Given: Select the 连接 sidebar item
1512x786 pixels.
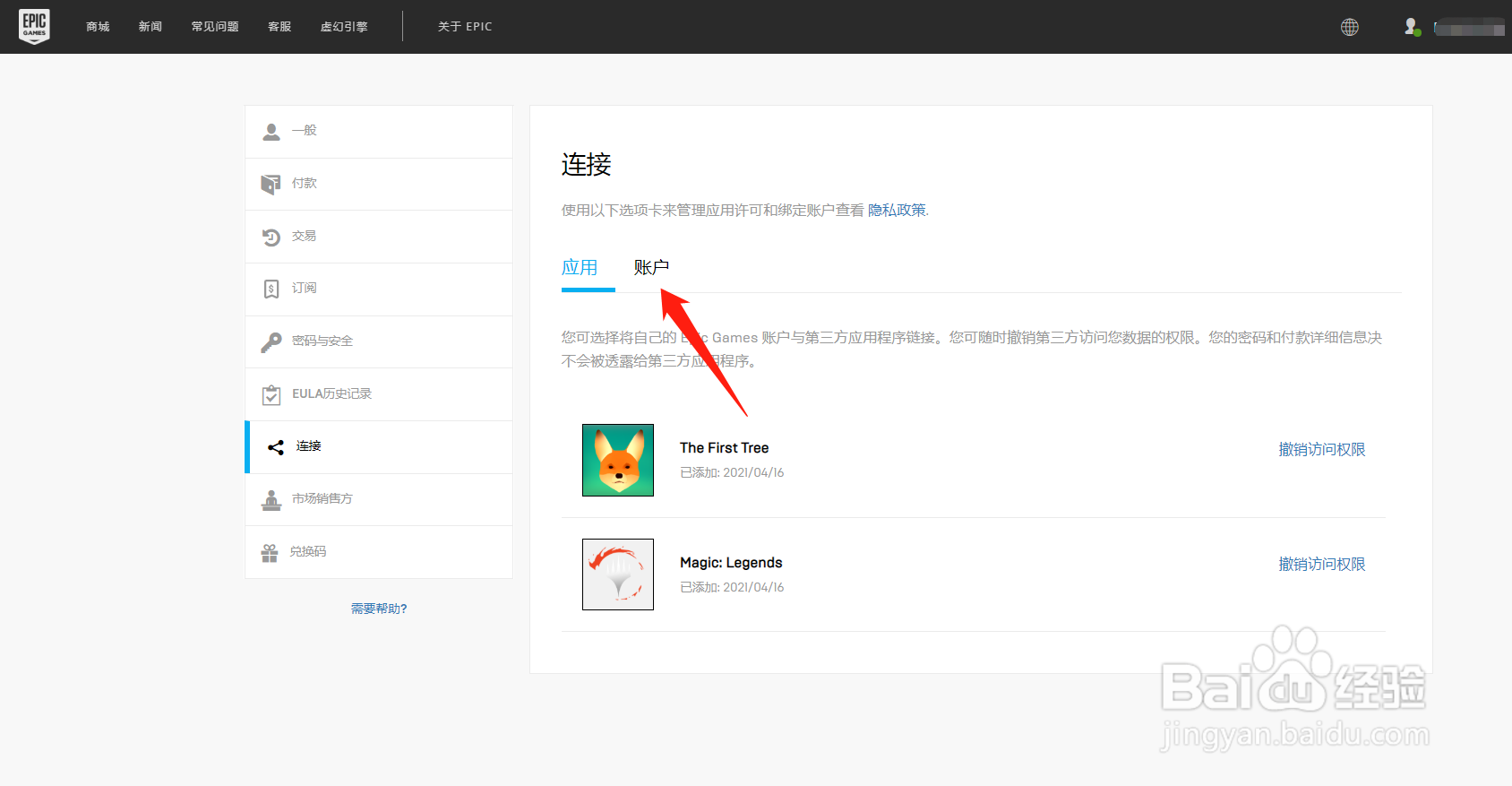Looking at the screenshot, I should 379,447.
